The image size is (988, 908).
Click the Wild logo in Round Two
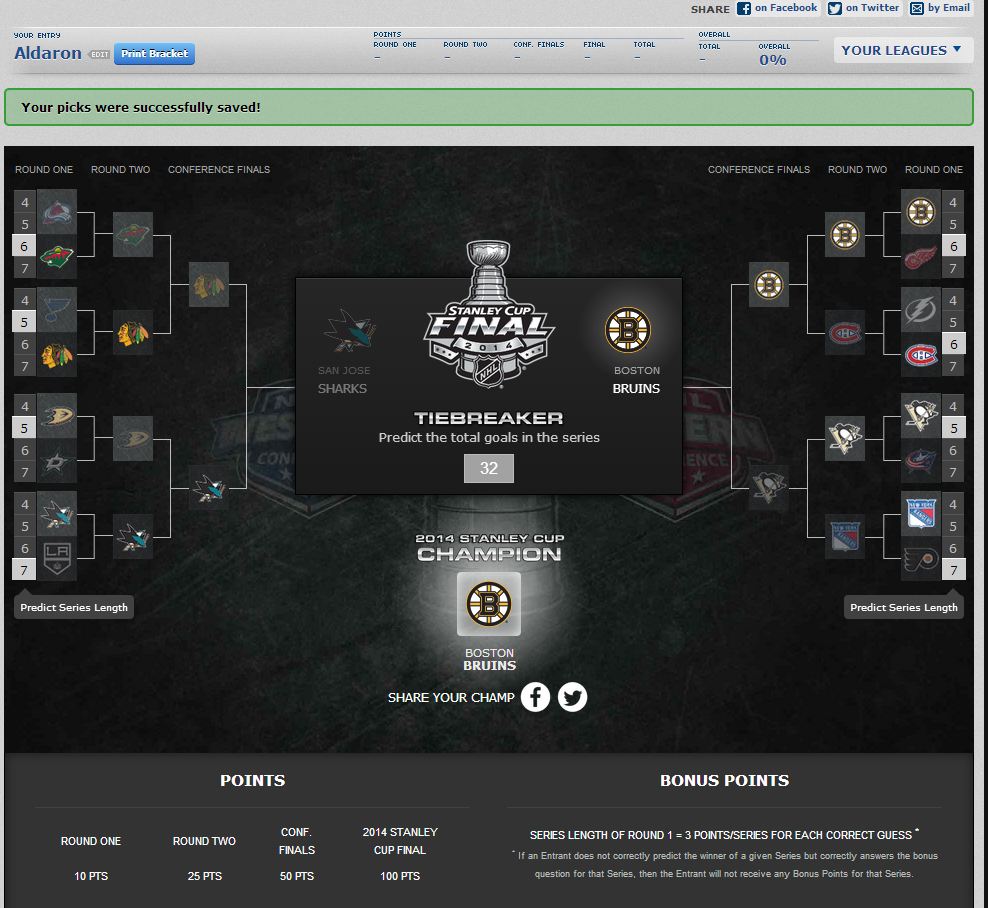(133, 234)
